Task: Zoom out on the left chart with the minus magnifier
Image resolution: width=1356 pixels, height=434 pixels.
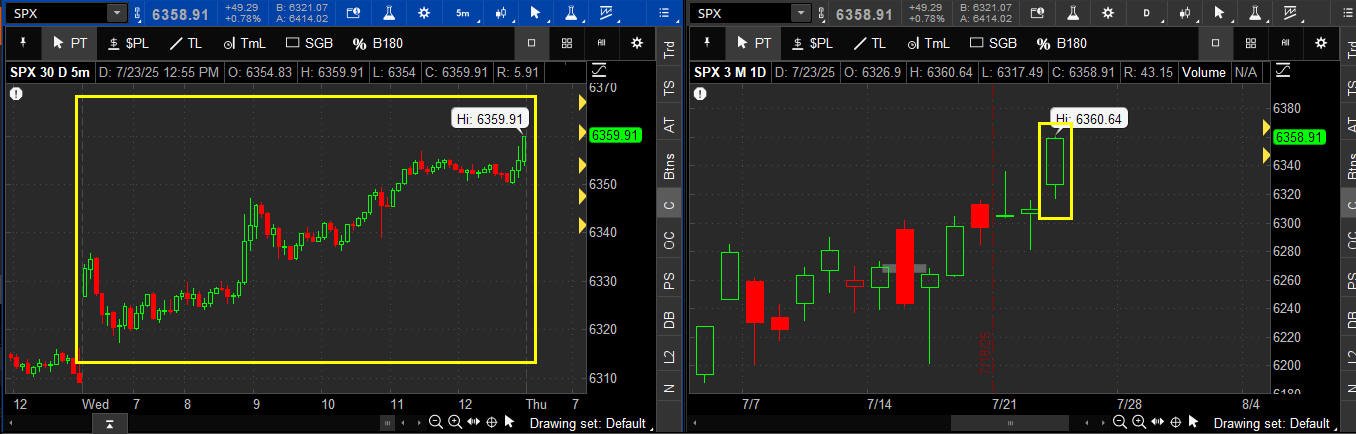Action: point(435,423)
